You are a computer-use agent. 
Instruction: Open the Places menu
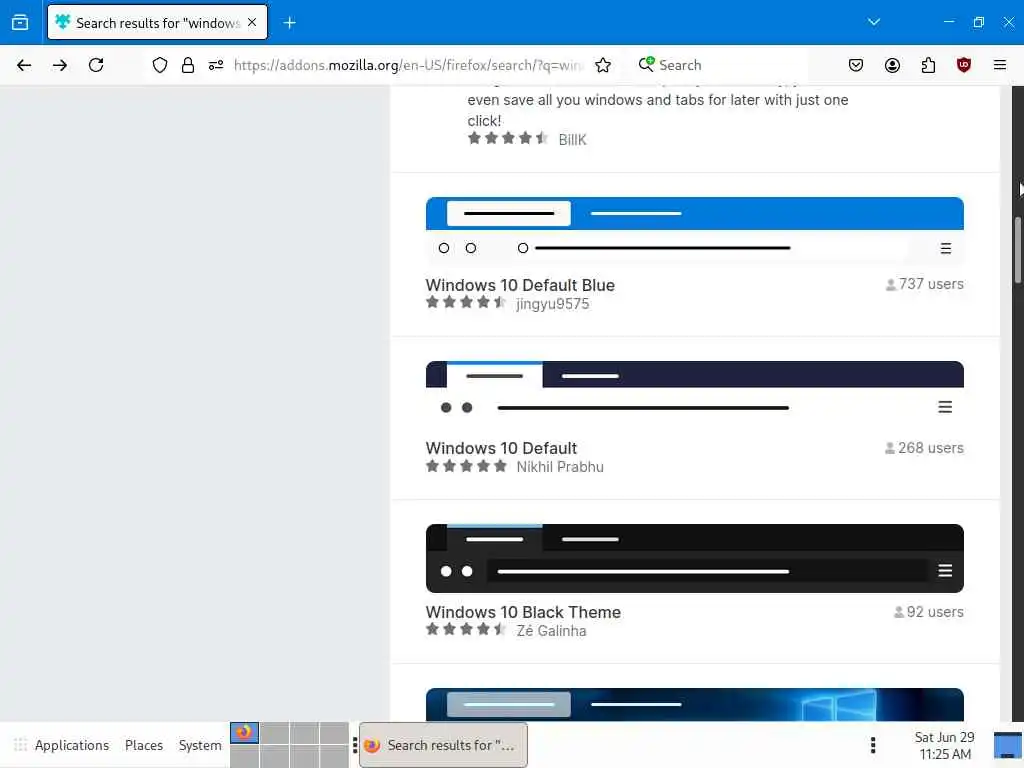pos(144,745)
